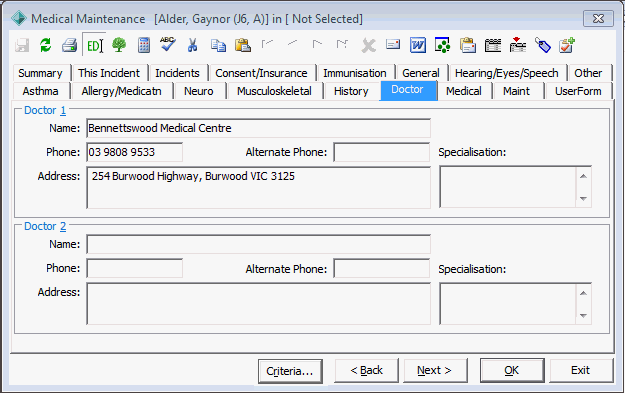Click Doctor 2 Alternate Phone field

(x=381, y=268)
